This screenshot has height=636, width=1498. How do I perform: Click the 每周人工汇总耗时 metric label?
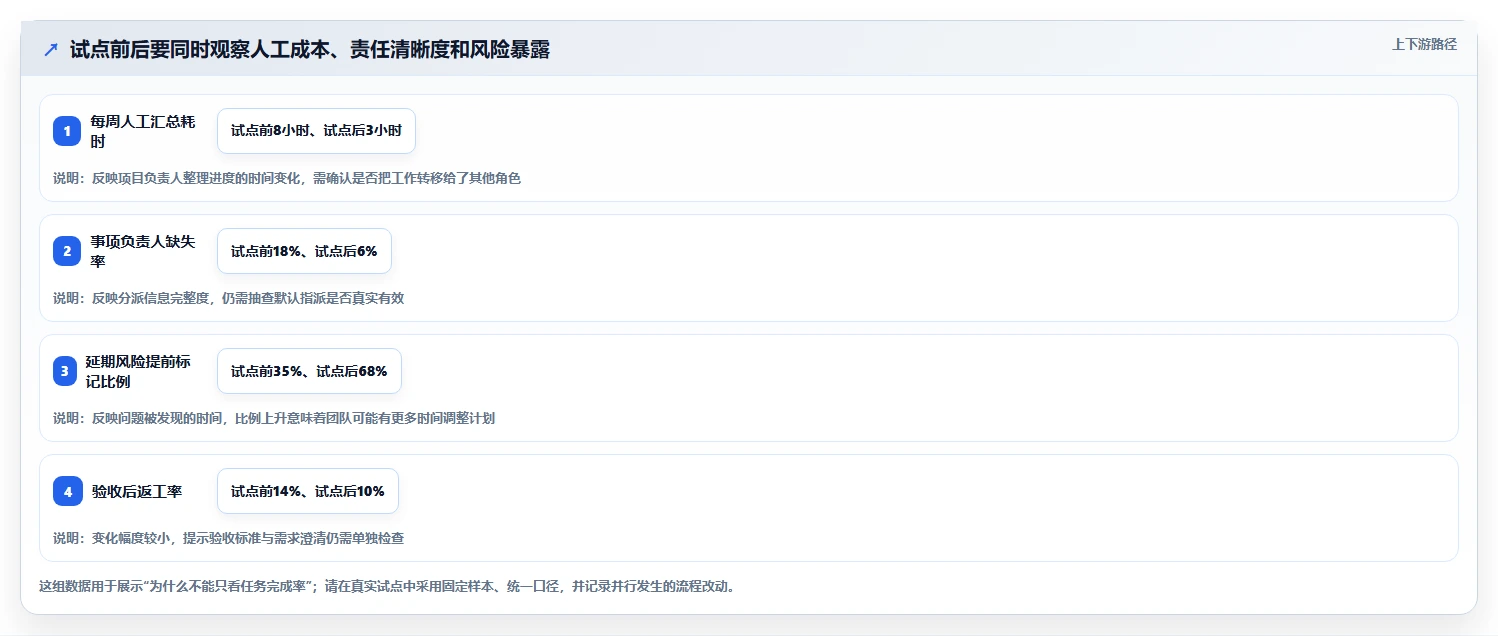tap(143, 131)
